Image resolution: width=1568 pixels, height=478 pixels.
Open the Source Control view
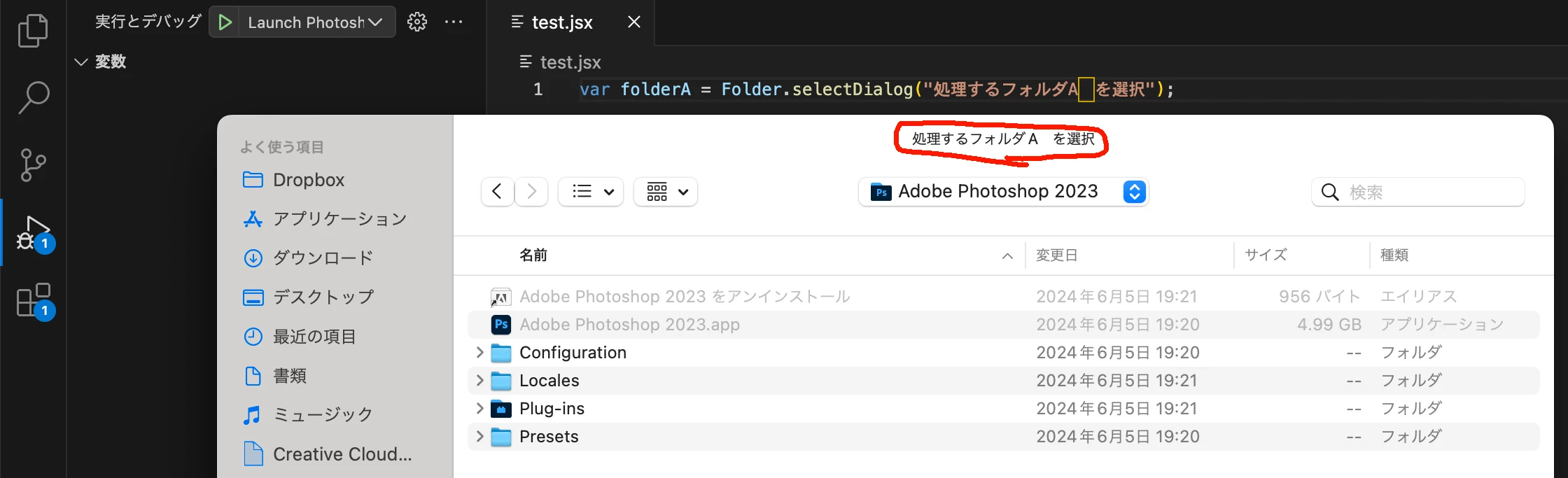point(33,165)
